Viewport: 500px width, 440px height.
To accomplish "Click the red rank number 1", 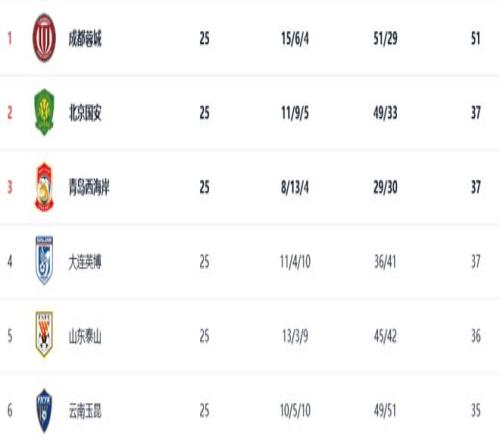I will click(x=10, y=38).
